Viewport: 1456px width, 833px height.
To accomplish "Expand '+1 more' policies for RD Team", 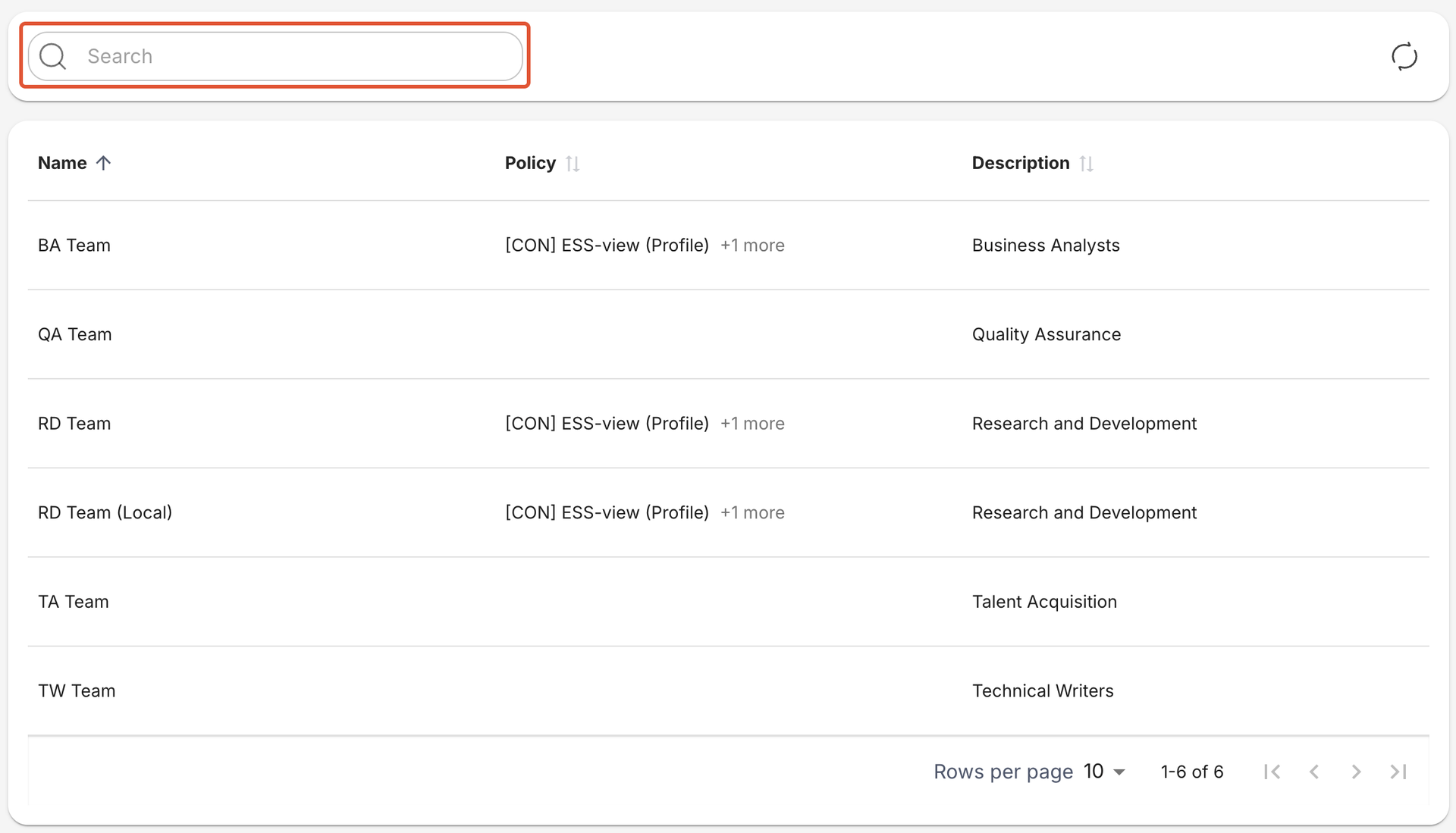I will point(752,424).
